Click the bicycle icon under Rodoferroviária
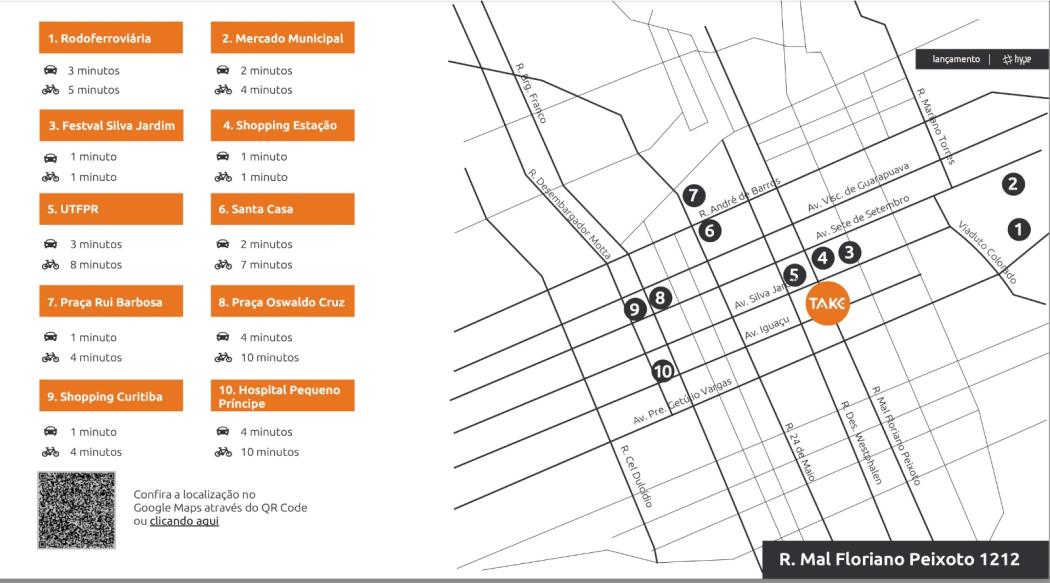This screenshot has height=583, width=1050. pyautogui.click(x=50, y=90)
